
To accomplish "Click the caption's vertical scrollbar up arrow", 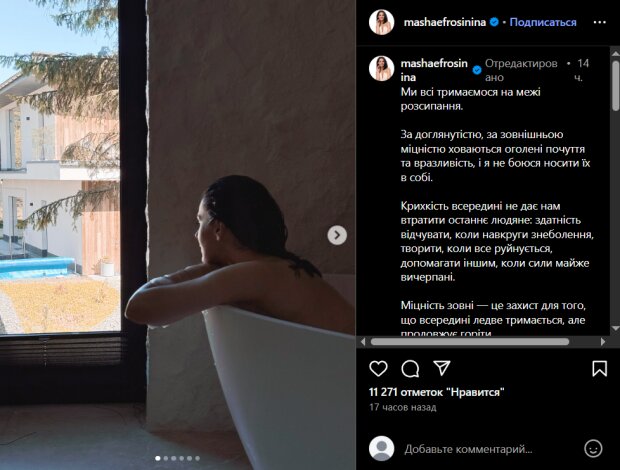I will click(x=615, y=53).
